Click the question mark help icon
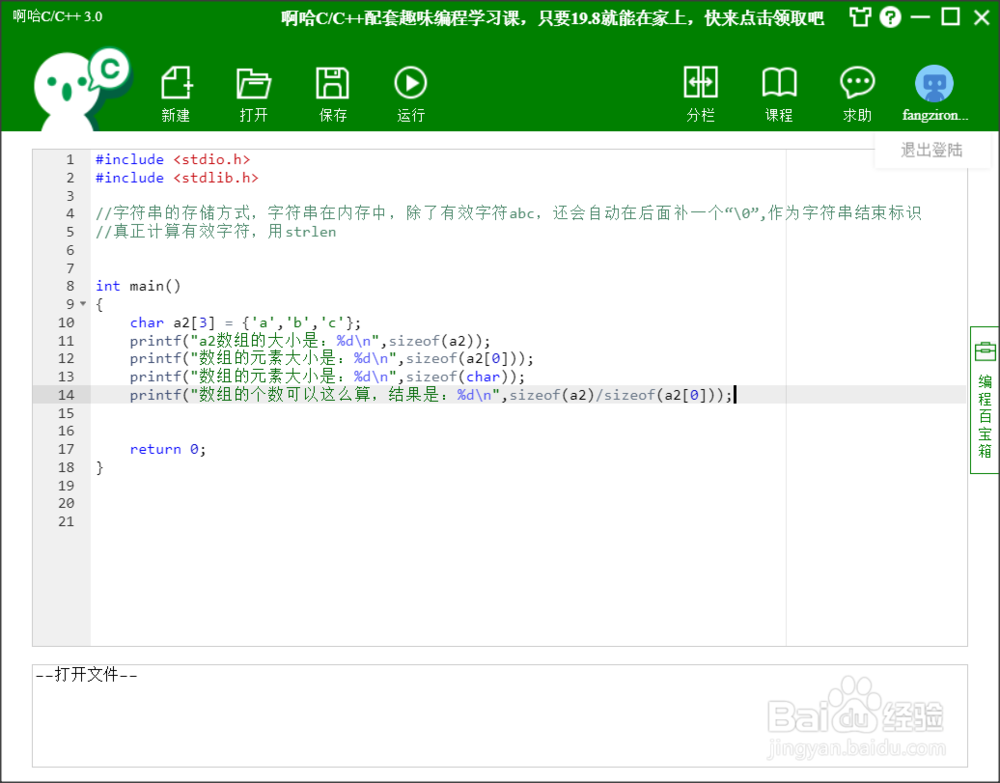The width and height of the screenshot is (1000, 783). (x=890, y=17)
